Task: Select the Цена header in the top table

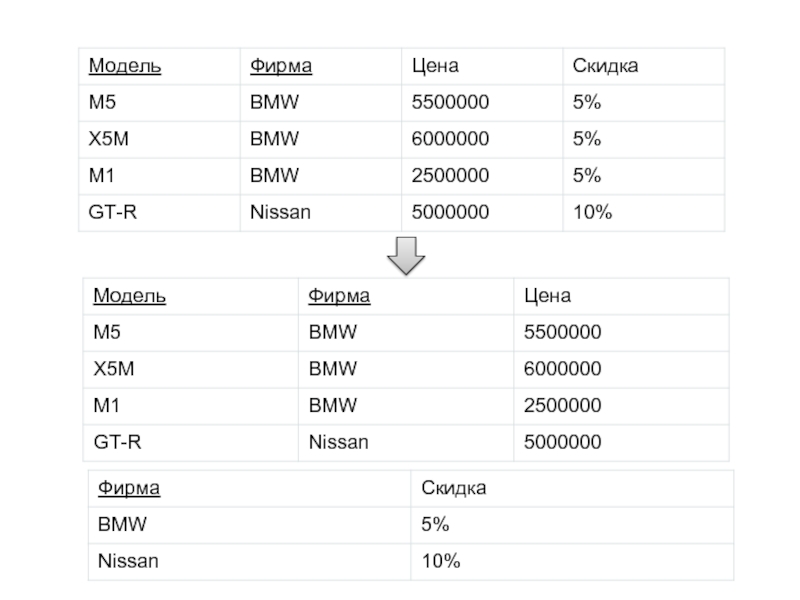Action: point(435,67)
